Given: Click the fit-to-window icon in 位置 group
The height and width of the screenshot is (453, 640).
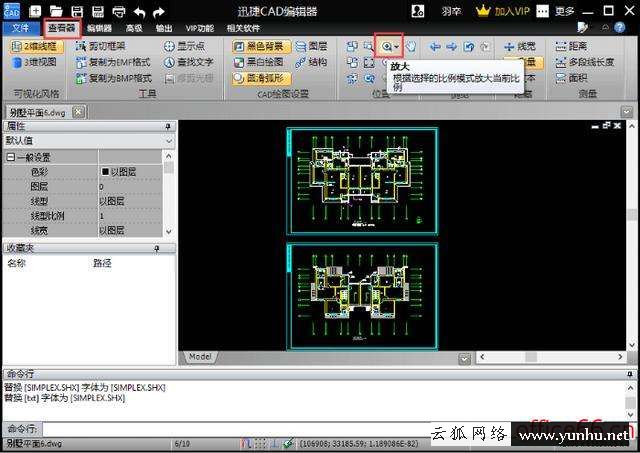Looking at the screenshot, I should [369, 62].
